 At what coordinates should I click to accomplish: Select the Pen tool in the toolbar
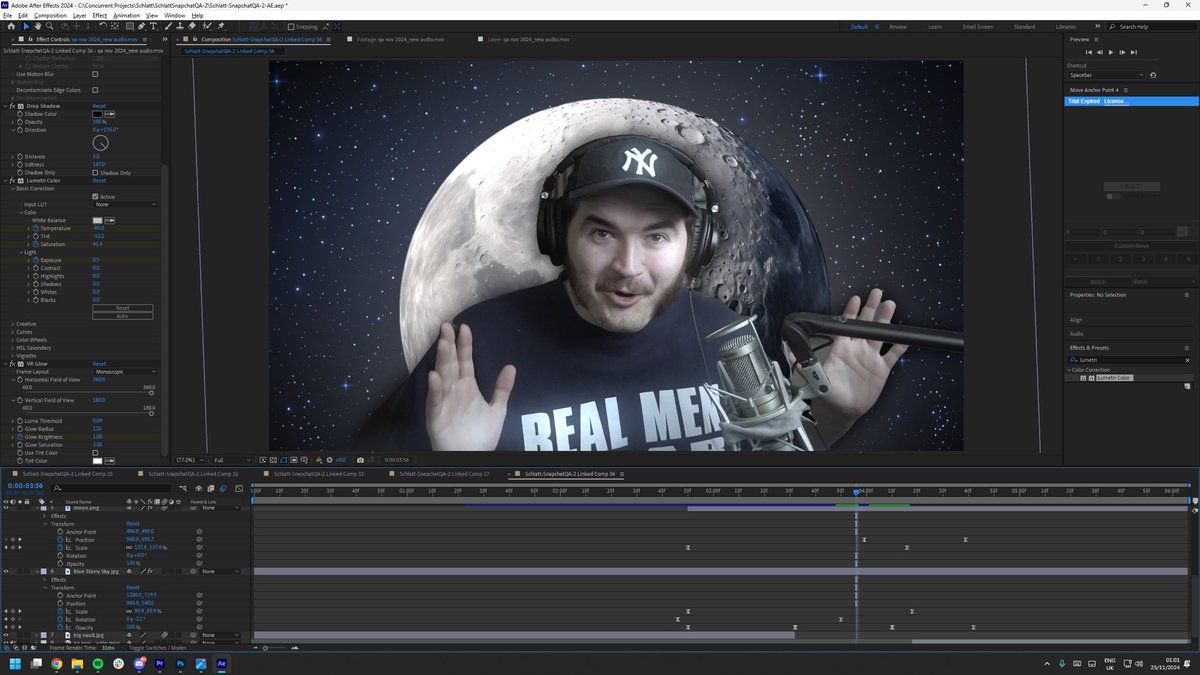141,26
